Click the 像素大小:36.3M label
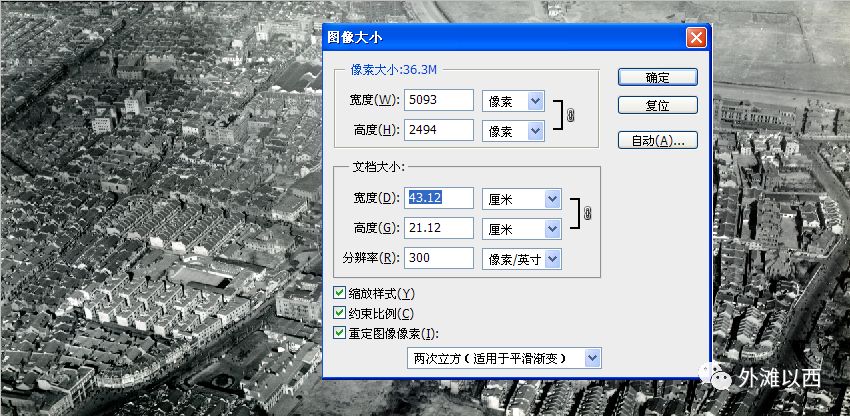The image size is (850, 416). [x=394, y=69]
